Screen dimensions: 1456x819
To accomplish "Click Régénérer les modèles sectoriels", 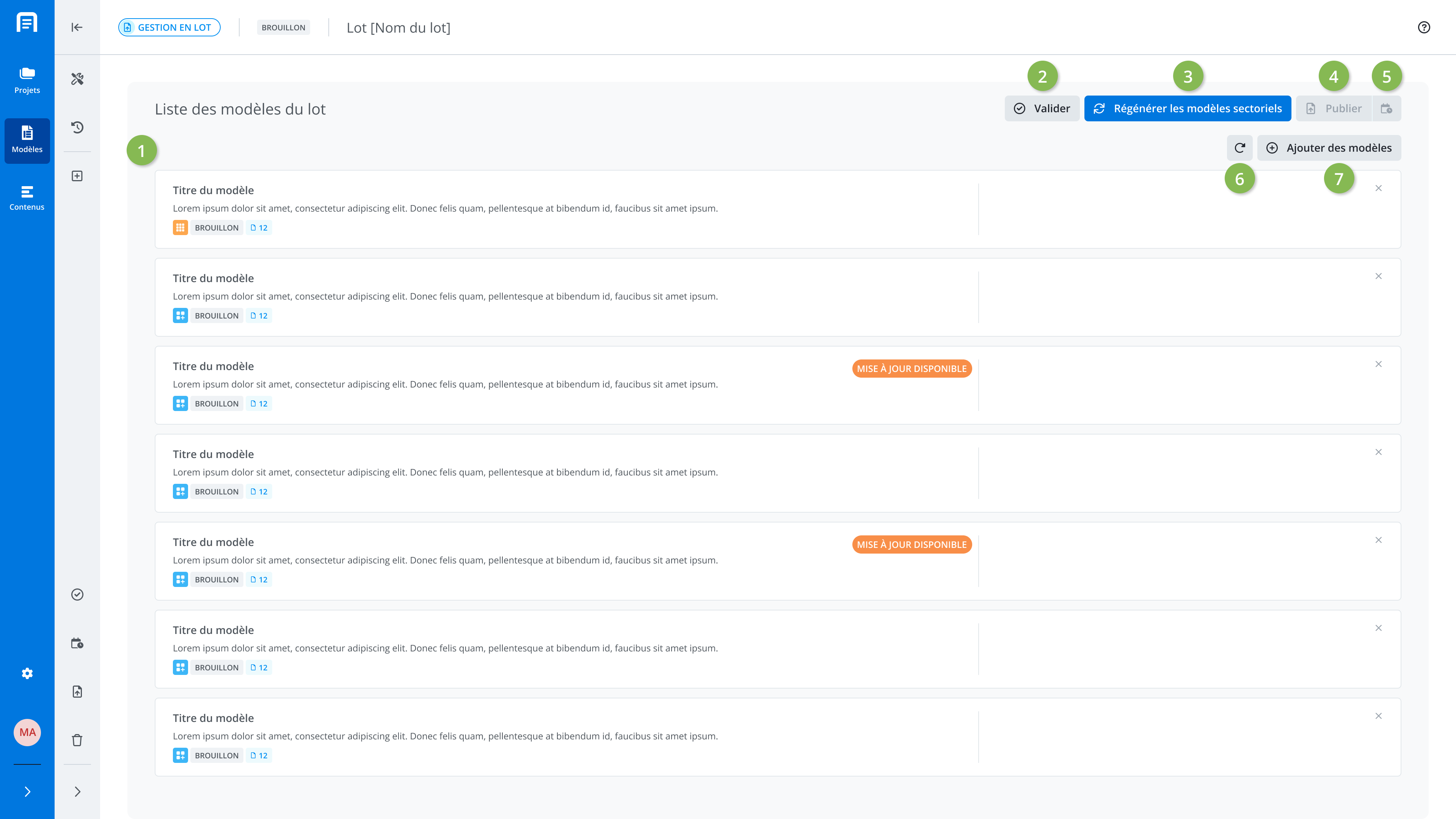I will 1188,108.
